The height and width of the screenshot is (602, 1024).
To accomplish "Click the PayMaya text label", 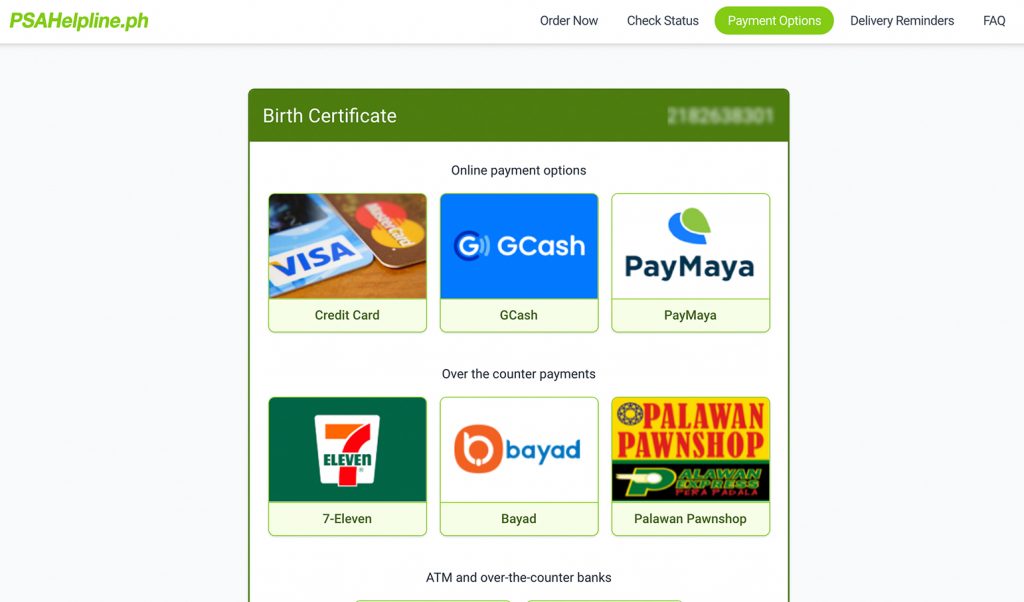I will [690, 315].
